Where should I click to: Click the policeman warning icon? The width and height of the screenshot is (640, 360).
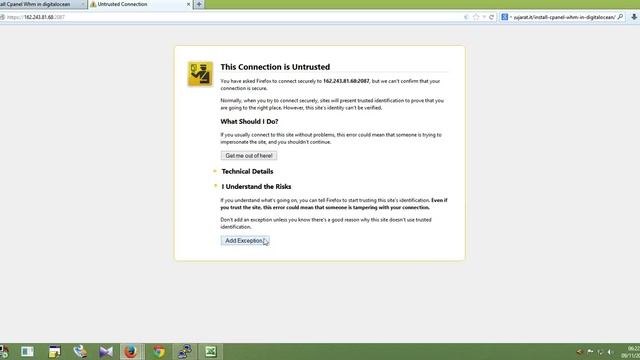(x=200, y=74)
